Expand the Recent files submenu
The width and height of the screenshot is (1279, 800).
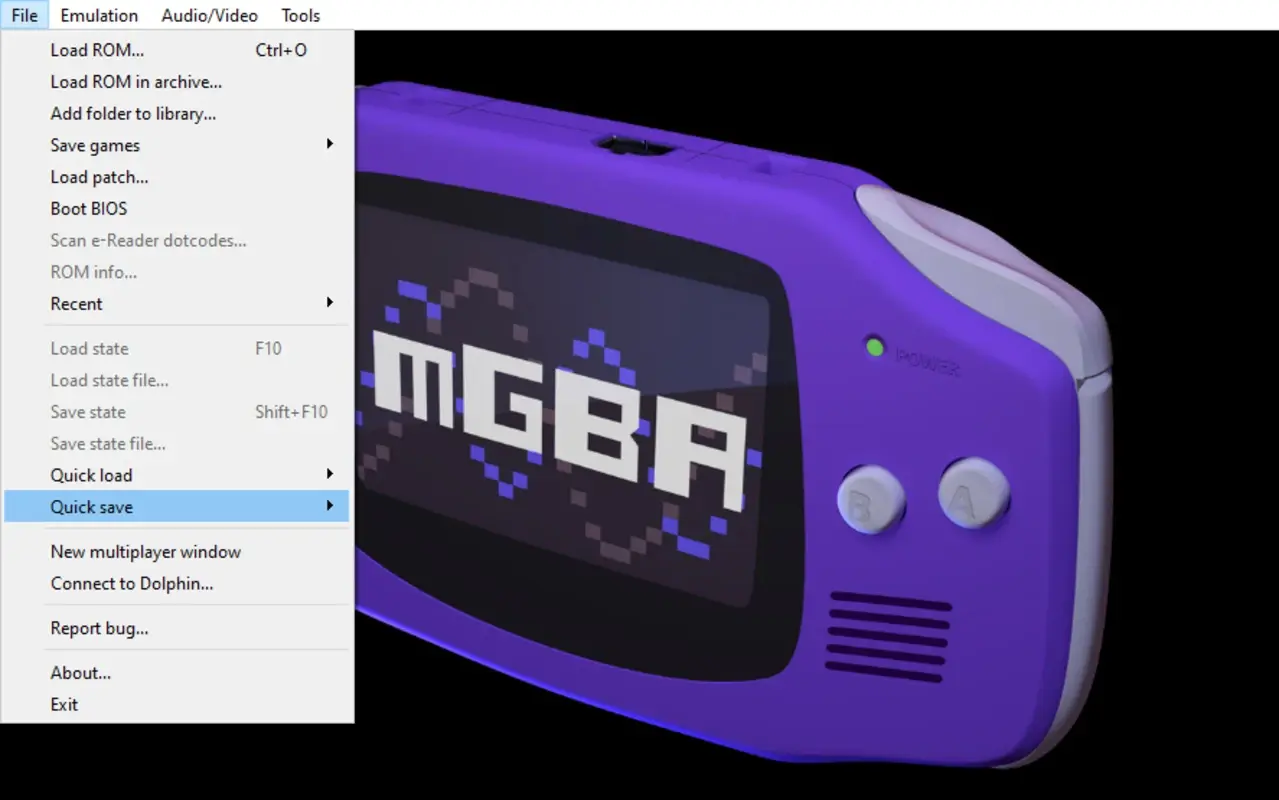click(x=75, y=304)
